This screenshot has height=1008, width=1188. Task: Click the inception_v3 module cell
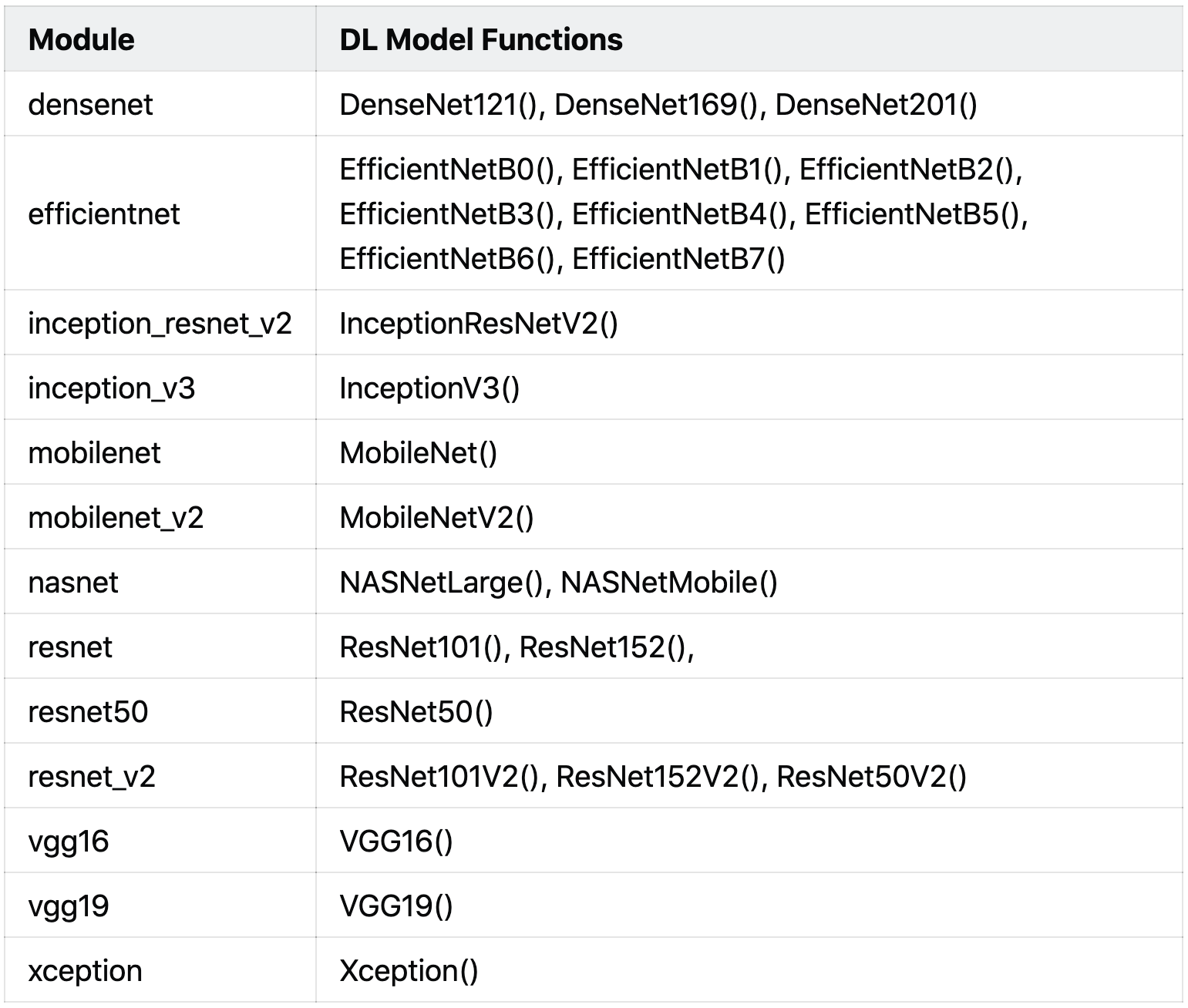111,388
